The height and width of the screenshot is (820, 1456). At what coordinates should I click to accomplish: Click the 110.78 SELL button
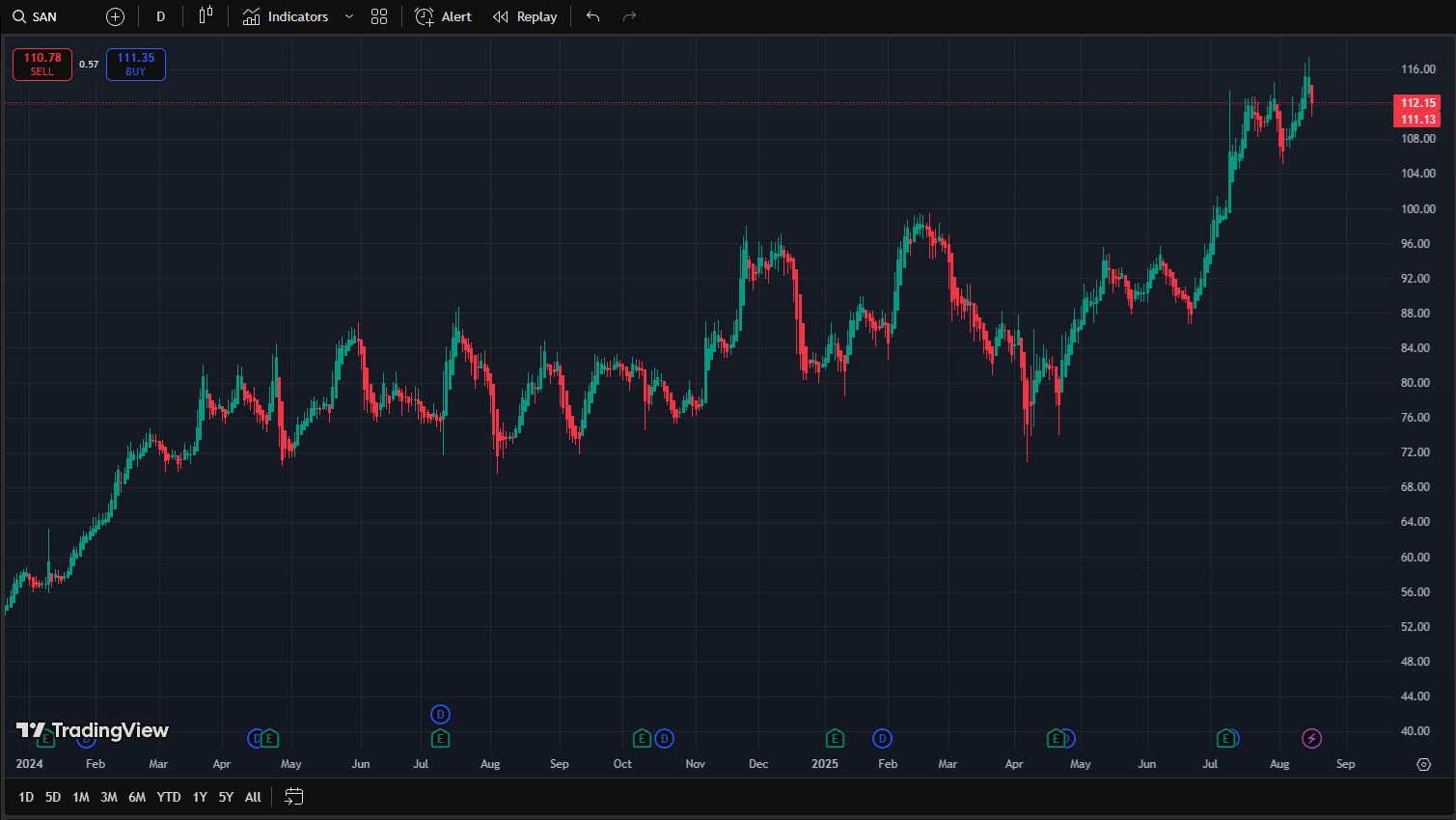coord(42,65)
